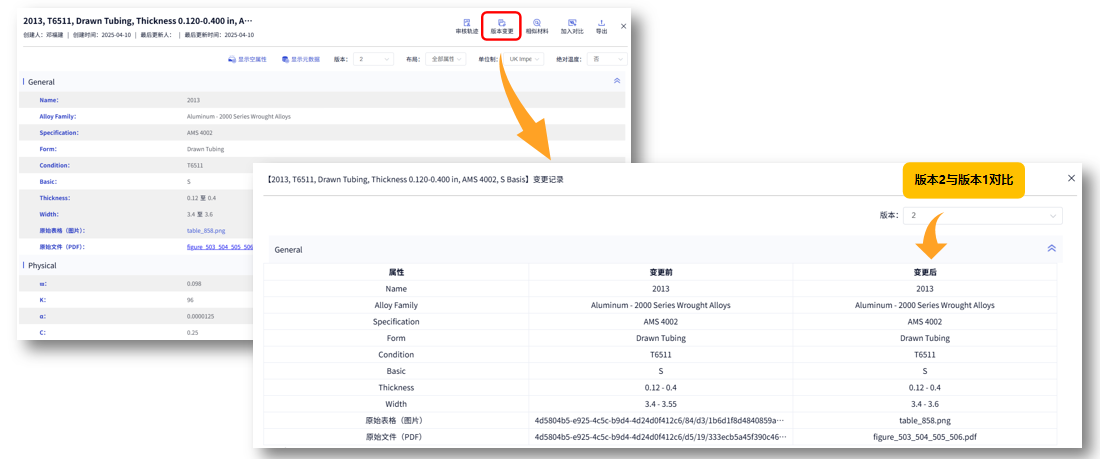Select the Physical section header

[x=43, y=266]
